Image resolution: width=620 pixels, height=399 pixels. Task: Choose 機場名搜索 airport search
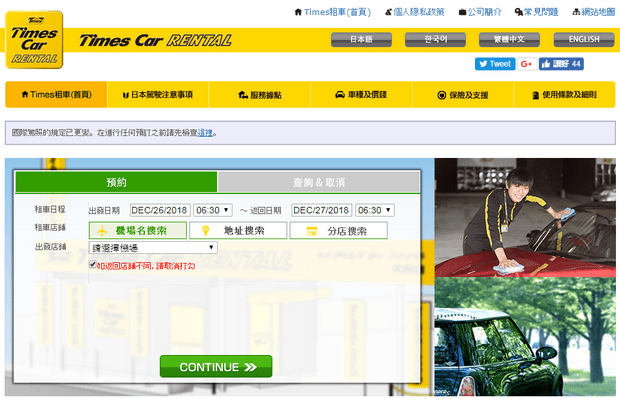coord(138,231)
